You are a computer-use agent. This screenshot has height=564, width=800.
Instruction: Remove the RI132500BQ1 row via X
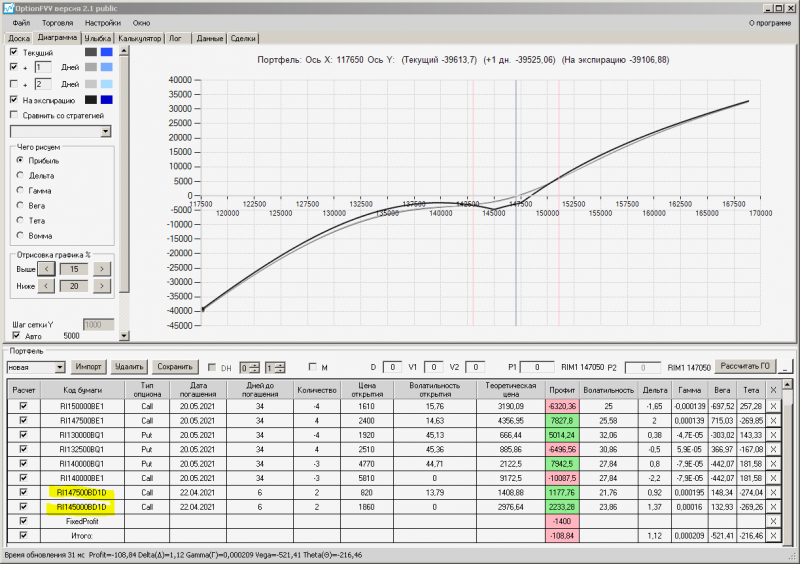(773, 449)
